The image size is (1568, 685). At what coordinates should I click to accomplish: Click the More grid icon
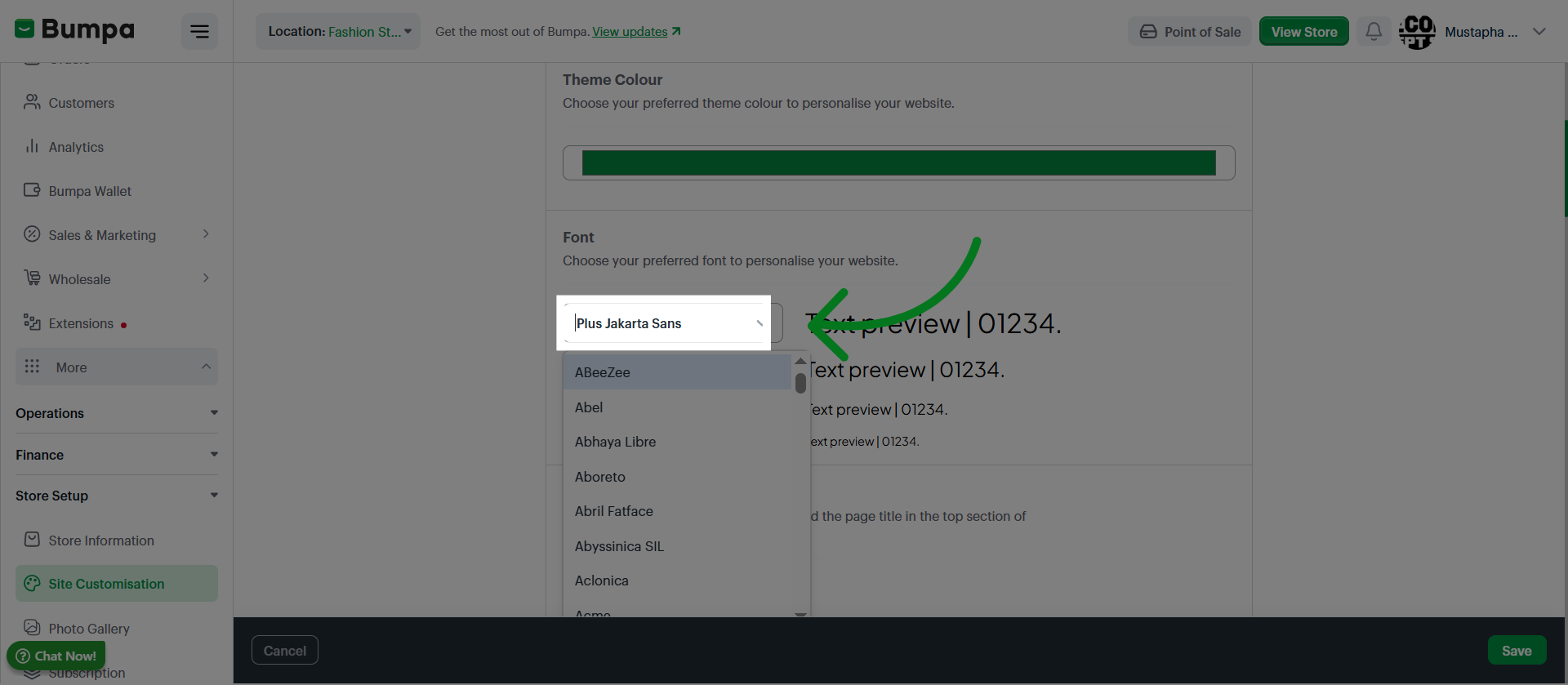(32, 367)
